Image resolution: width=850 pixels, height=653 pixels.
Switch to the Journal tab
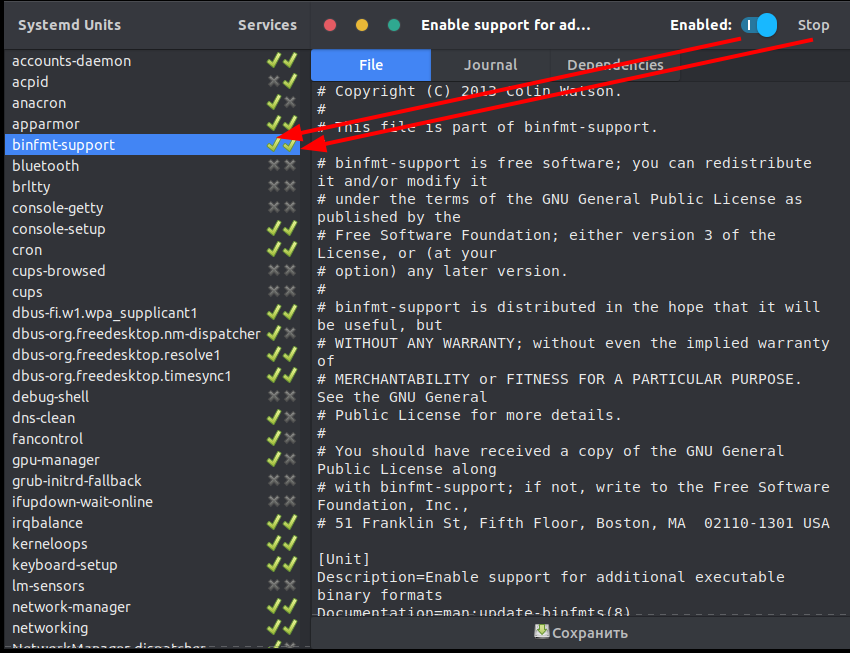(490, 64)
